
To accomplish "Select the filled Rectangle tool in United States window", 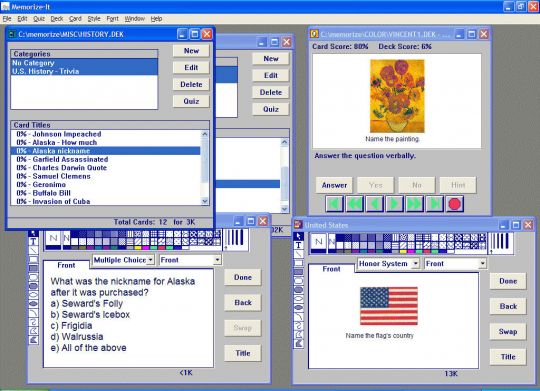I will 299,272.
